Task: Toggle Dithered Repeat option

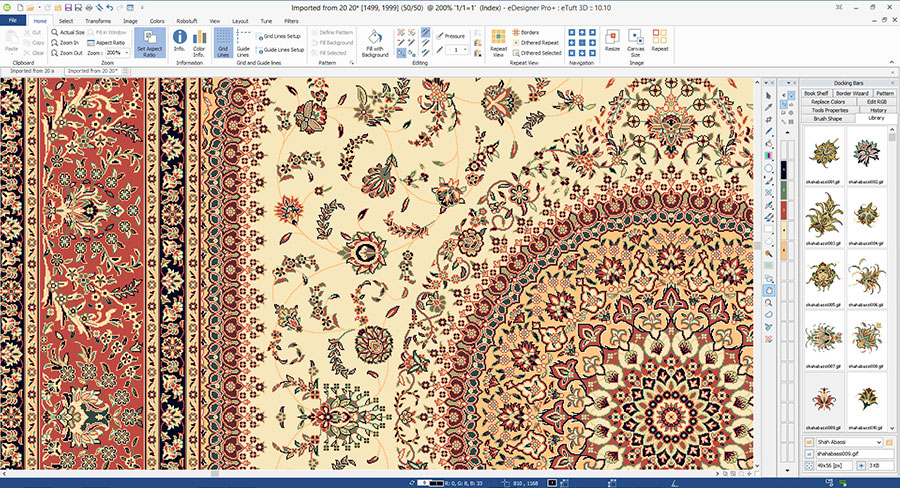Action: click(536, 42)
